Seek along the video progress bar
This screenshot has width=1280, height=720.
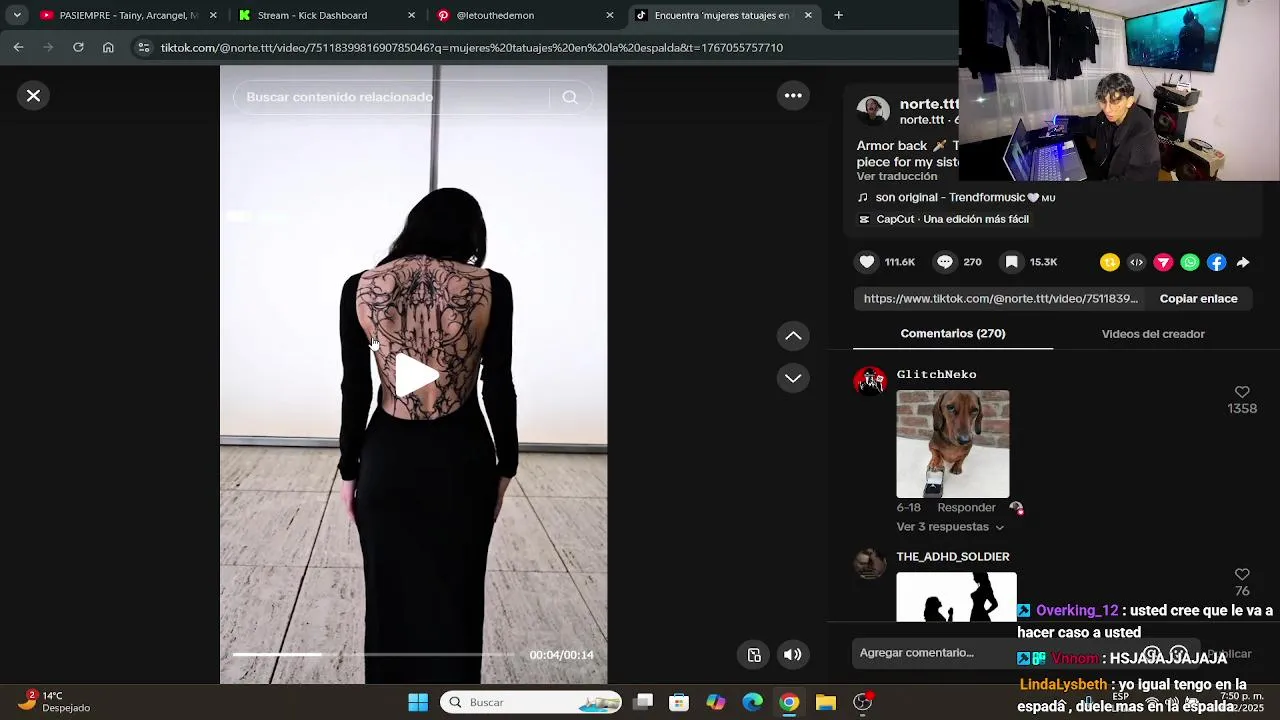pos(372,655)
